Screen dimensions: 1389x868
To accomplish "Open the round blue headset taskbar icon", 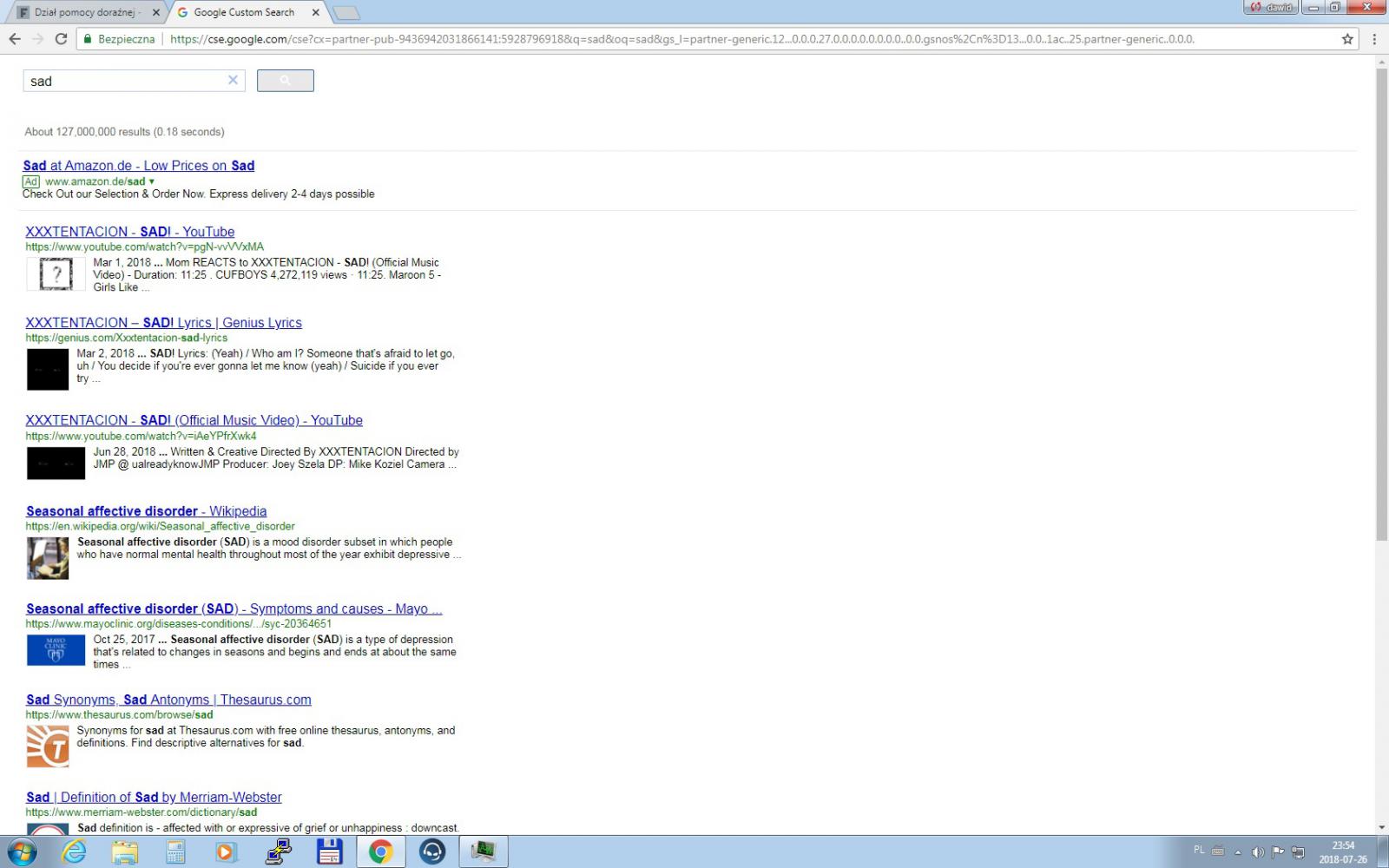I will click(431, 852).
